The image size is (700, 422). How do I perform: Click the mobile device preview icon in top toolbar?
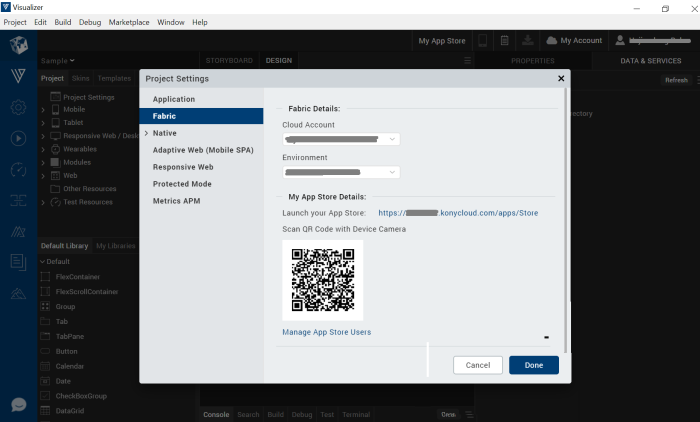click(x=483, y=40)
